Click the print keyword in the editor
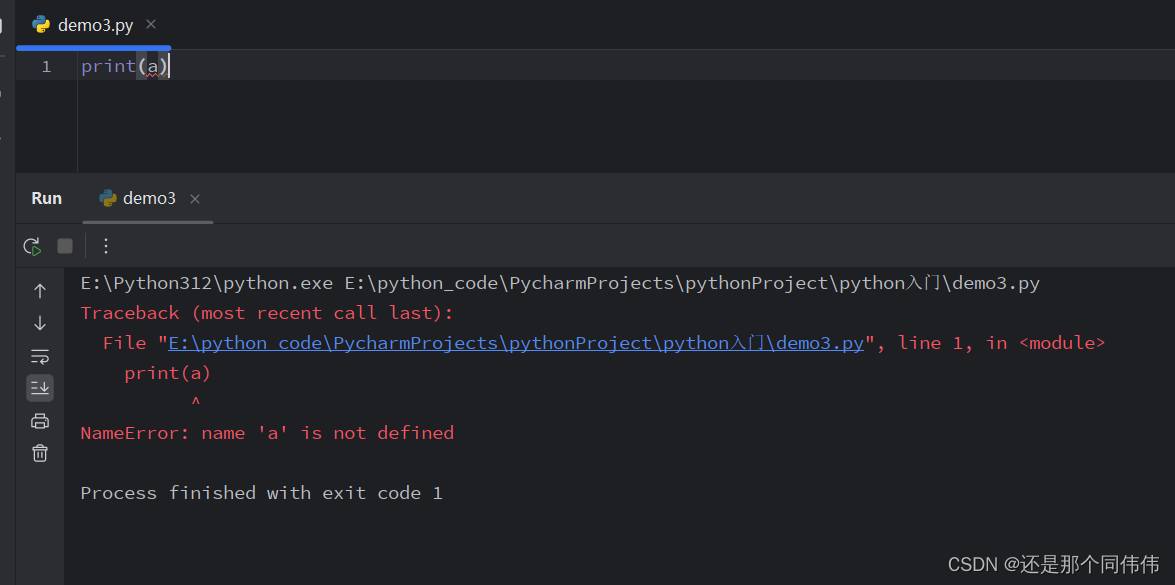The width and height of the screenshot is (1175, 585). point(109,67)
